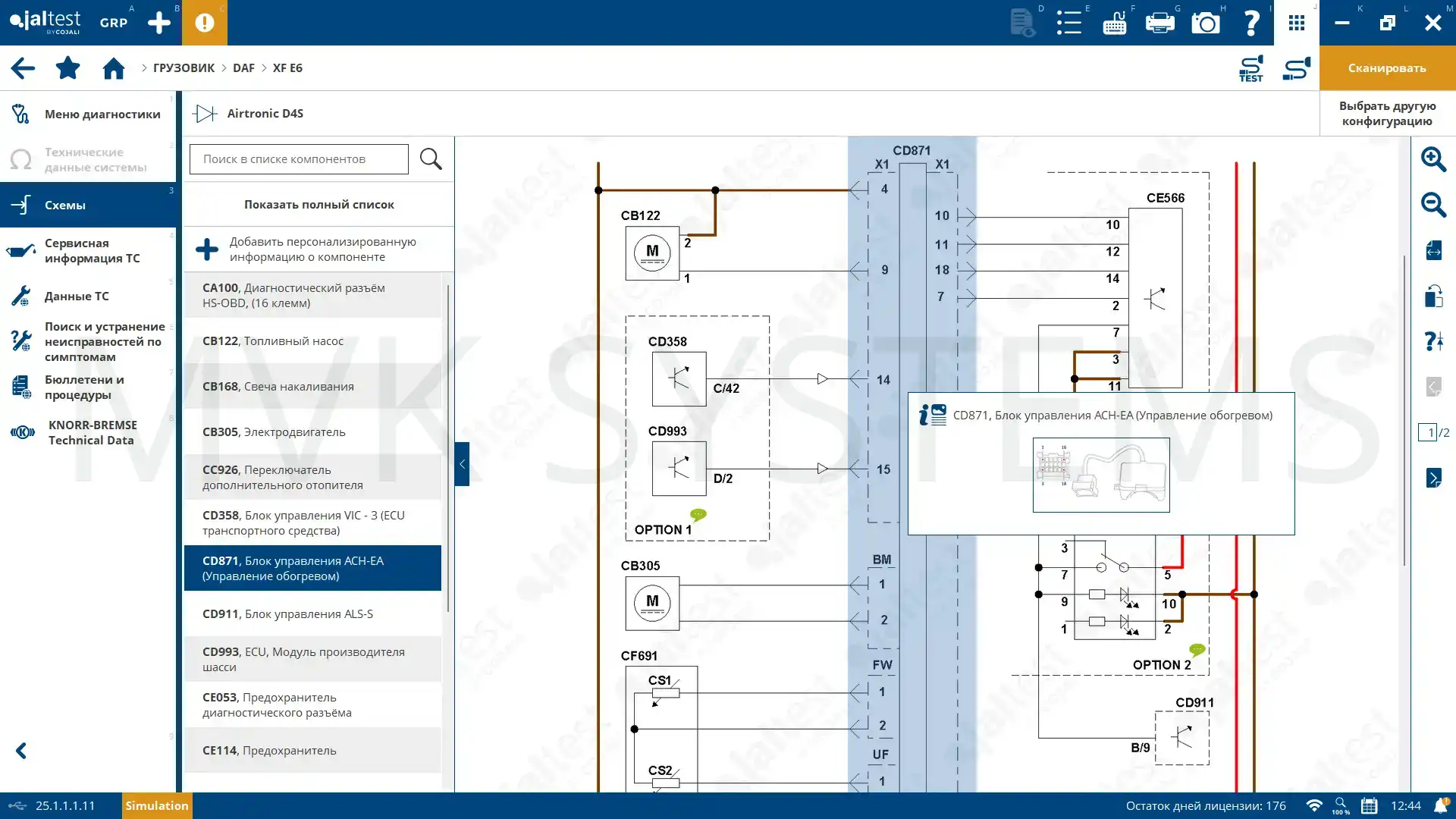
Task: Collapse the component list panel
Action: click(x=462, y=463)
